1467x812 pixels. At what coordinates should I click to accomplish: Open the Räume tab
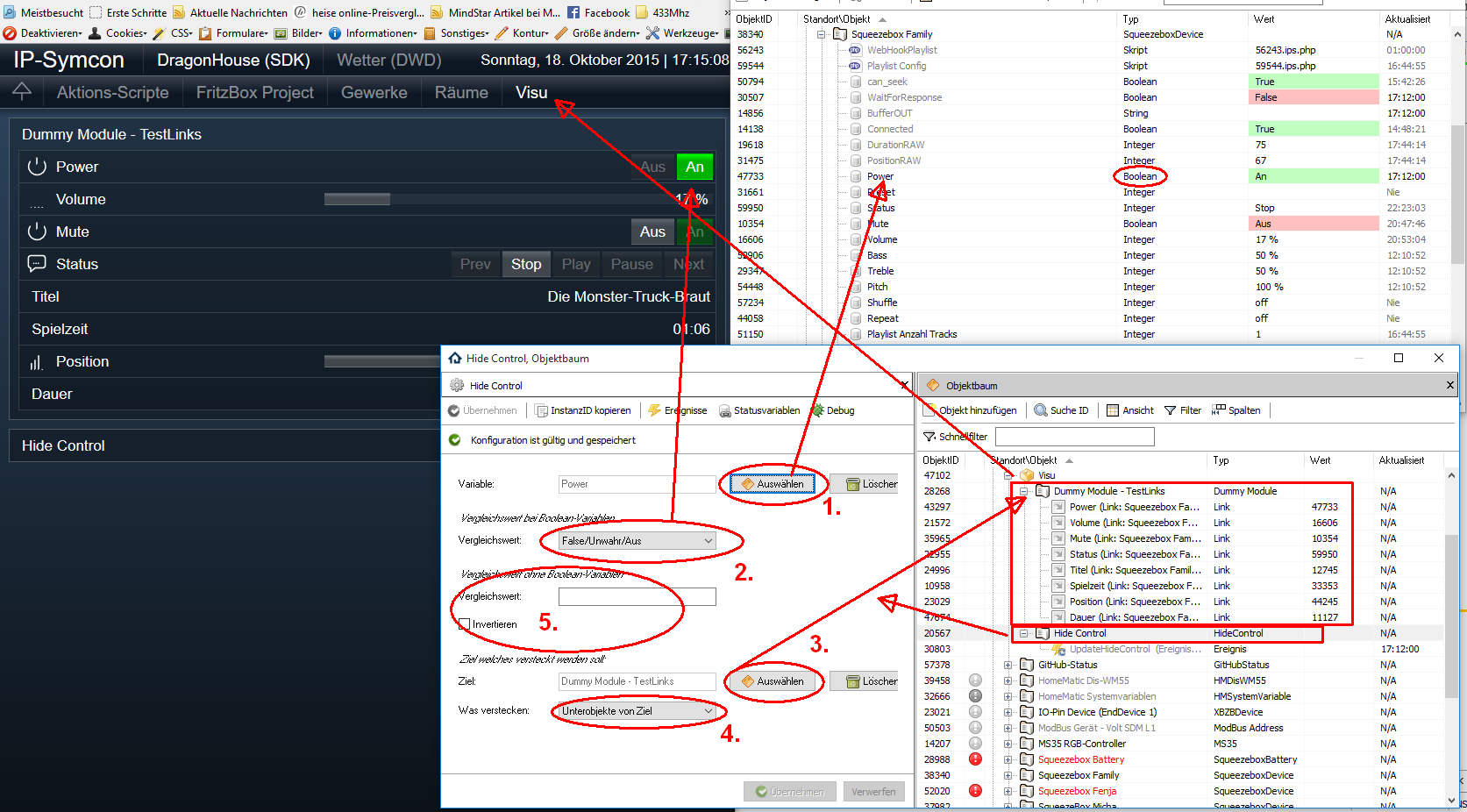tap(461, 92)
